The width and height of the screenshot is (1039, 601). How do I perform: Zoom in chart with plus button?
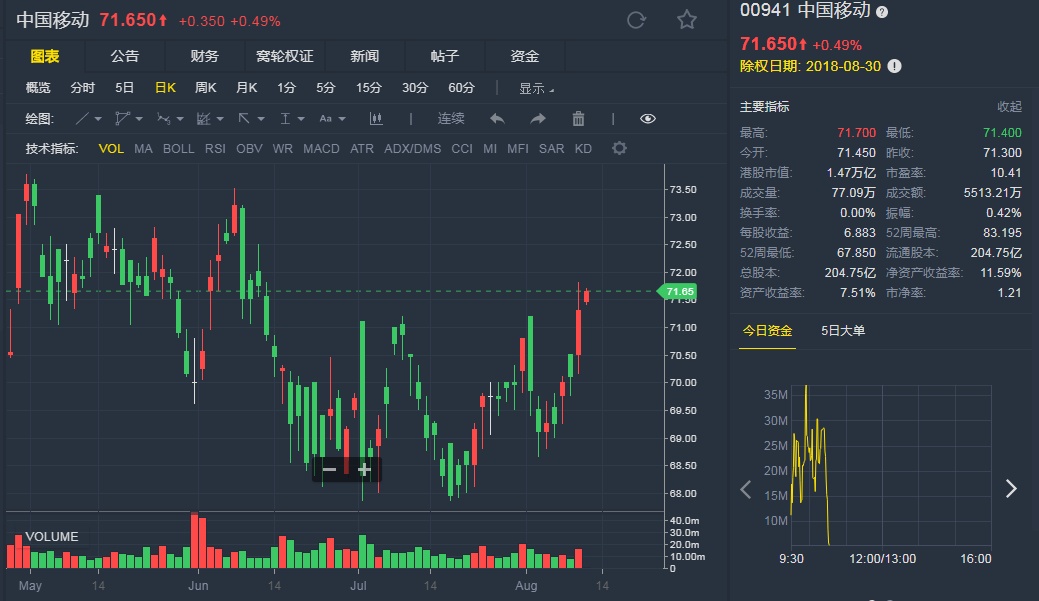(x=364, y=470)
